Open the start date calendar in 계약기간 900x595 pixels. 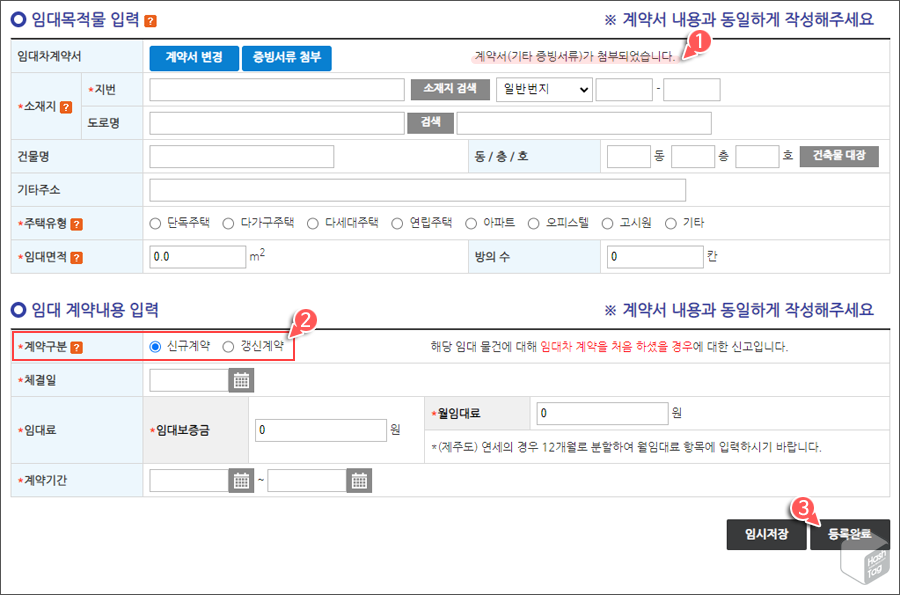(x=240, y=479)
